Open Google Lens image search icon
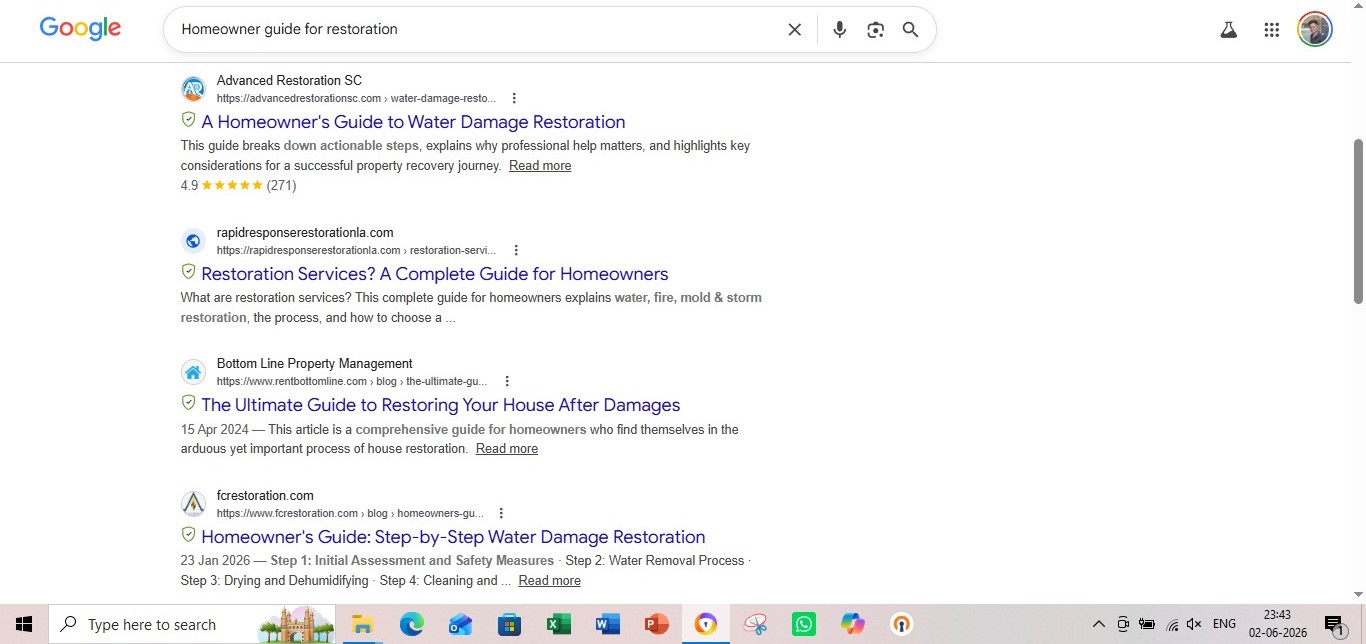Screen dimensions: 1366x644 point(876,30)
